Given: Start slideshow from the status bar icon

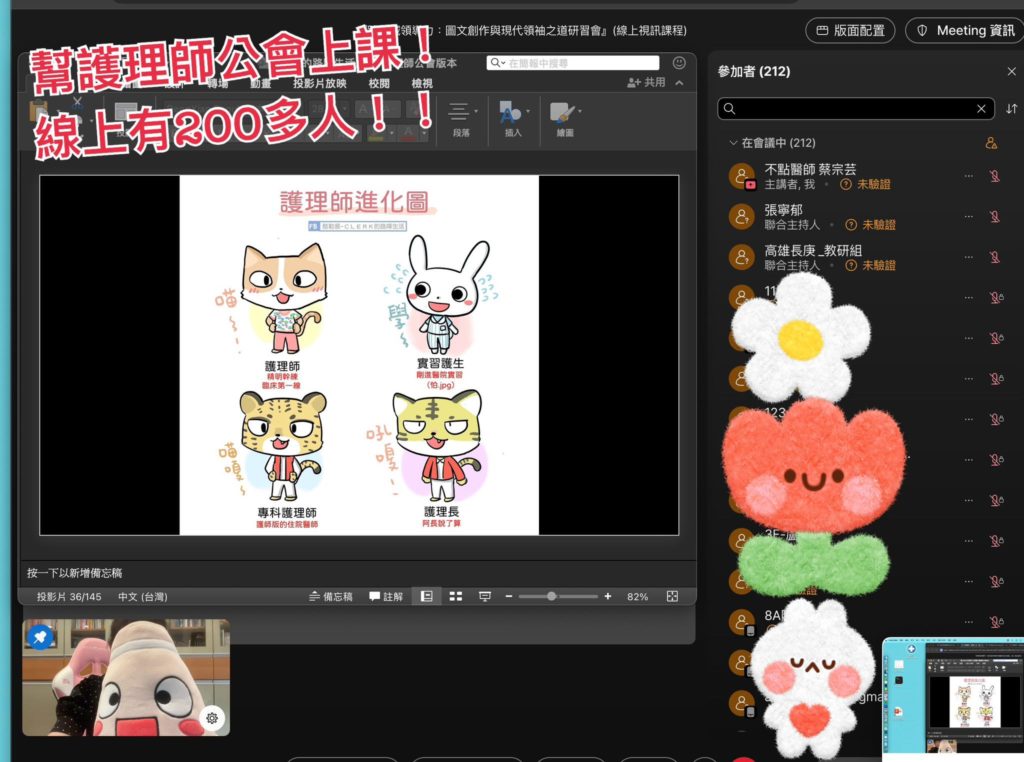Looking at the screenshot, I should click(485, 596).
